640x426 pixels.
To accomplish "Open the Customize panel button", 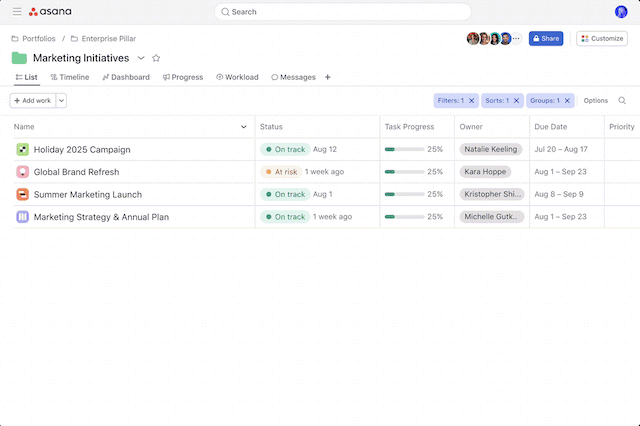I will coord(602,38).
